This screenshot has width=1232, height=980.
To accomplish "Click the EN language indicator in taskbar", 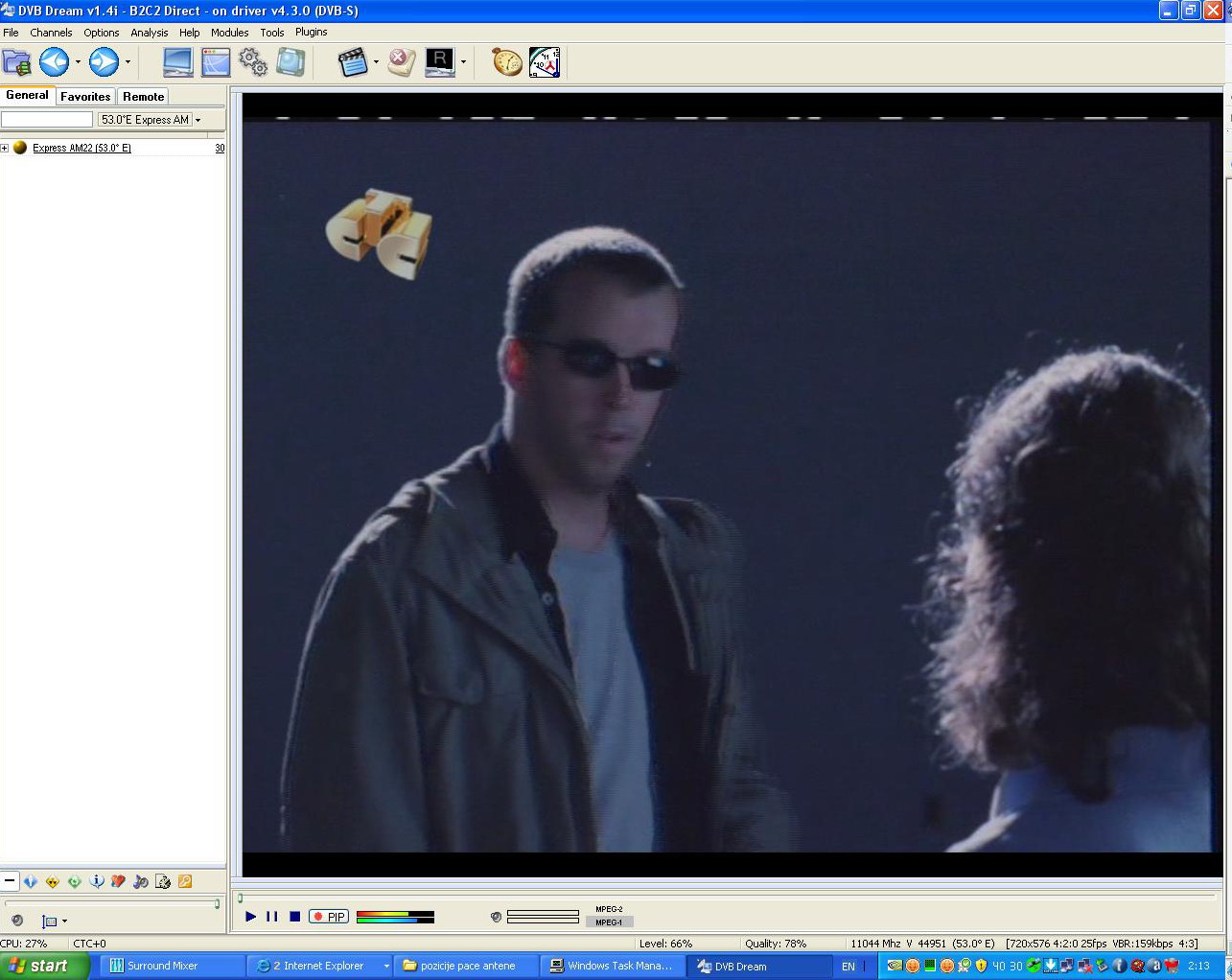I will 848,967.
